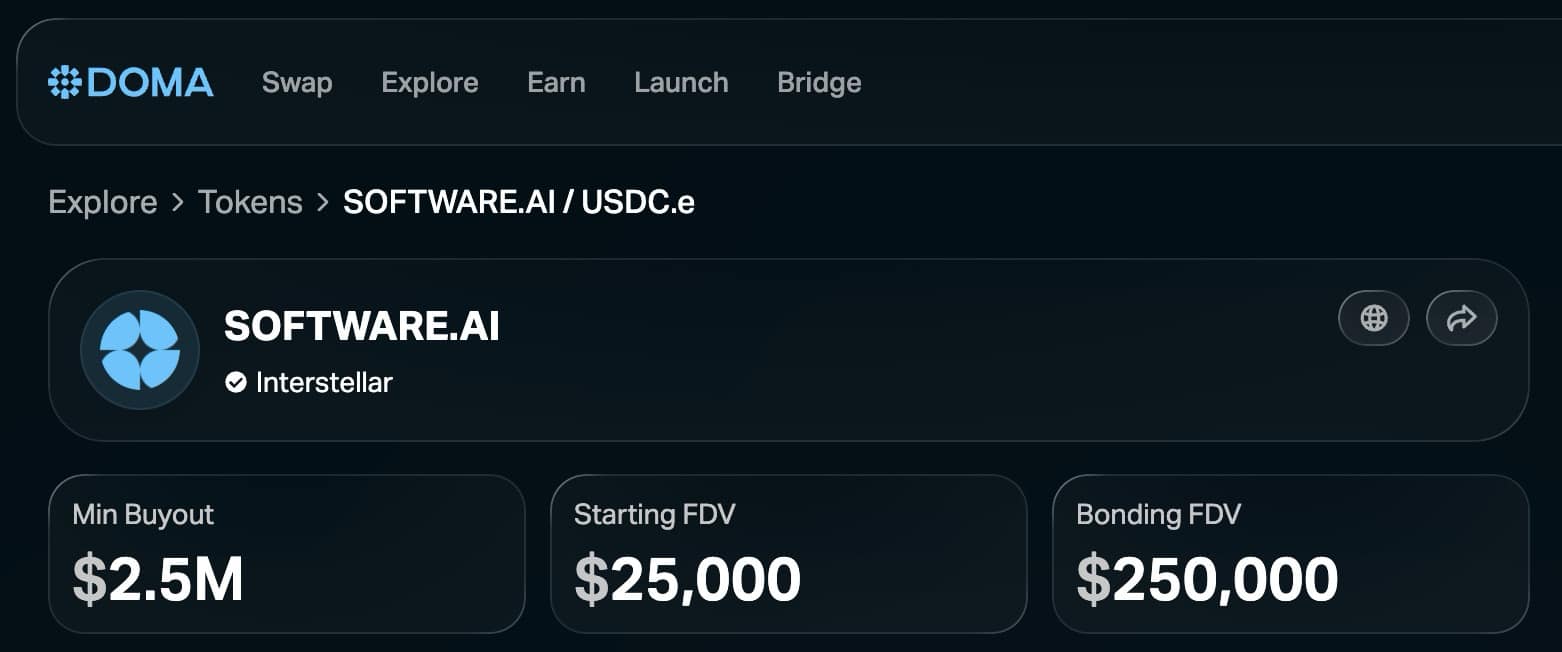Switch to the Swap section

(296, 83)
